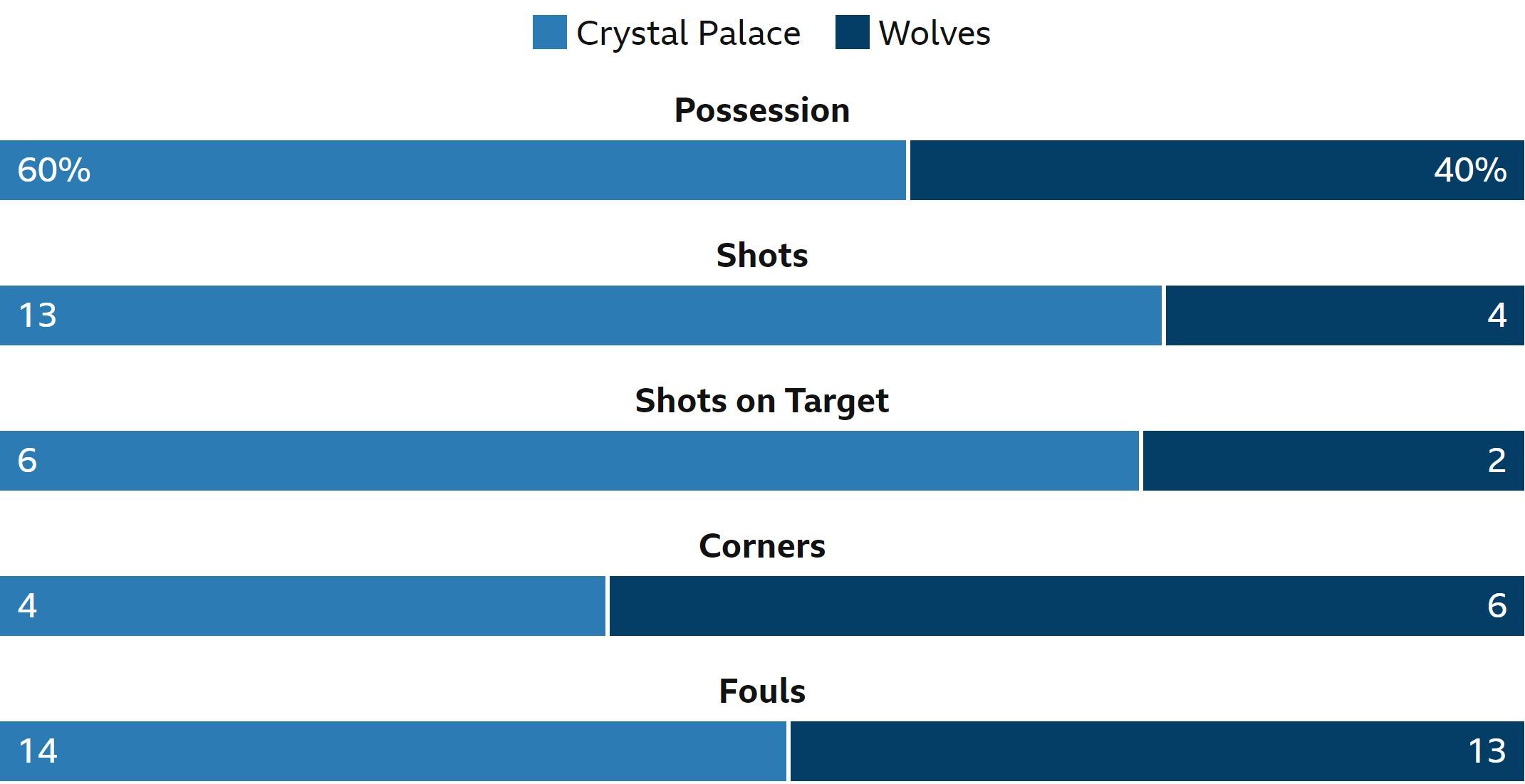
Task: Click the 60% possession value text
Action: click(x=54, y=170)
